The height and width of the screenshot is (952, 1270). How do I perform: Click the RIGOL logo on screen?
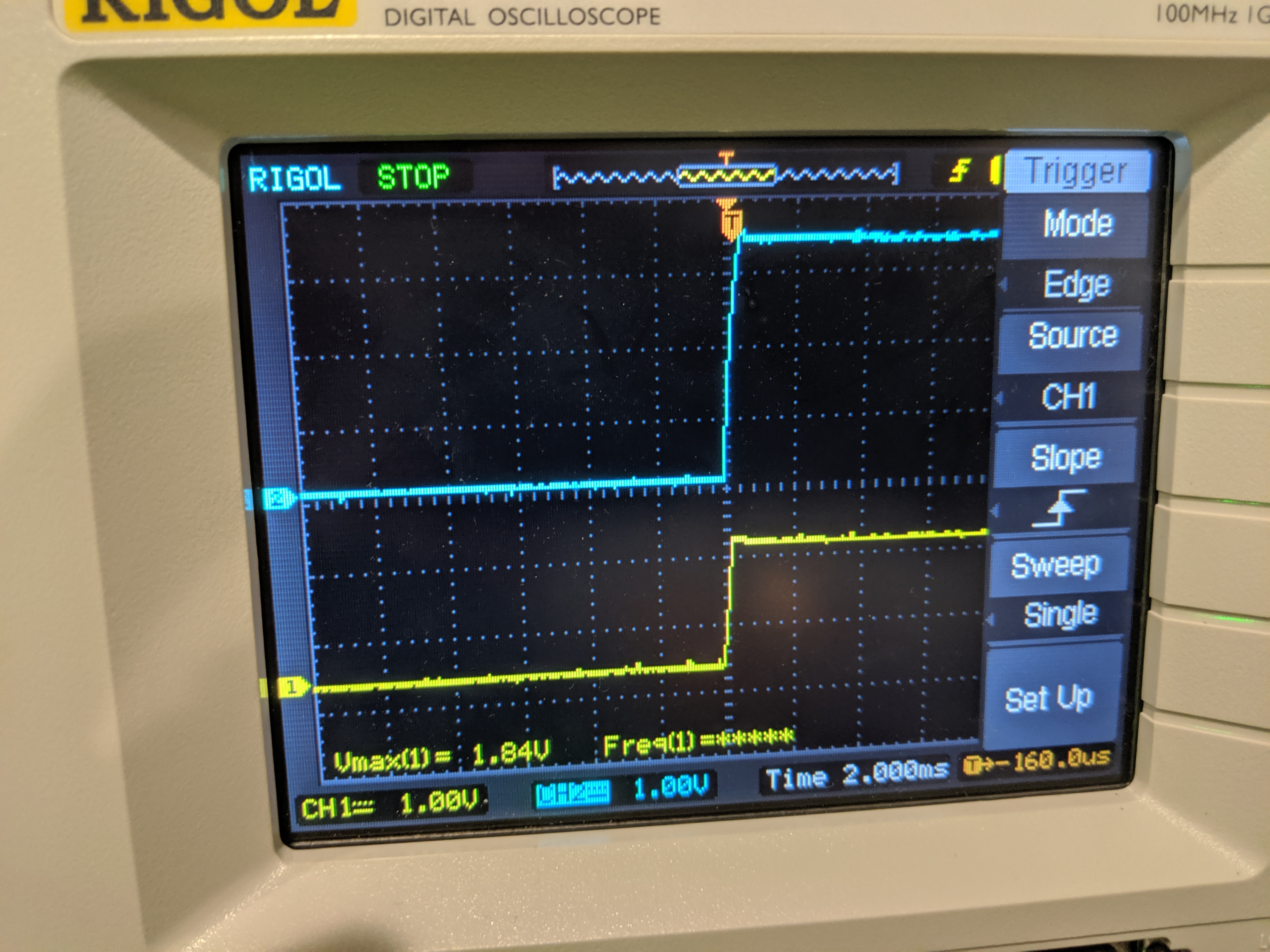coord(295,178)
